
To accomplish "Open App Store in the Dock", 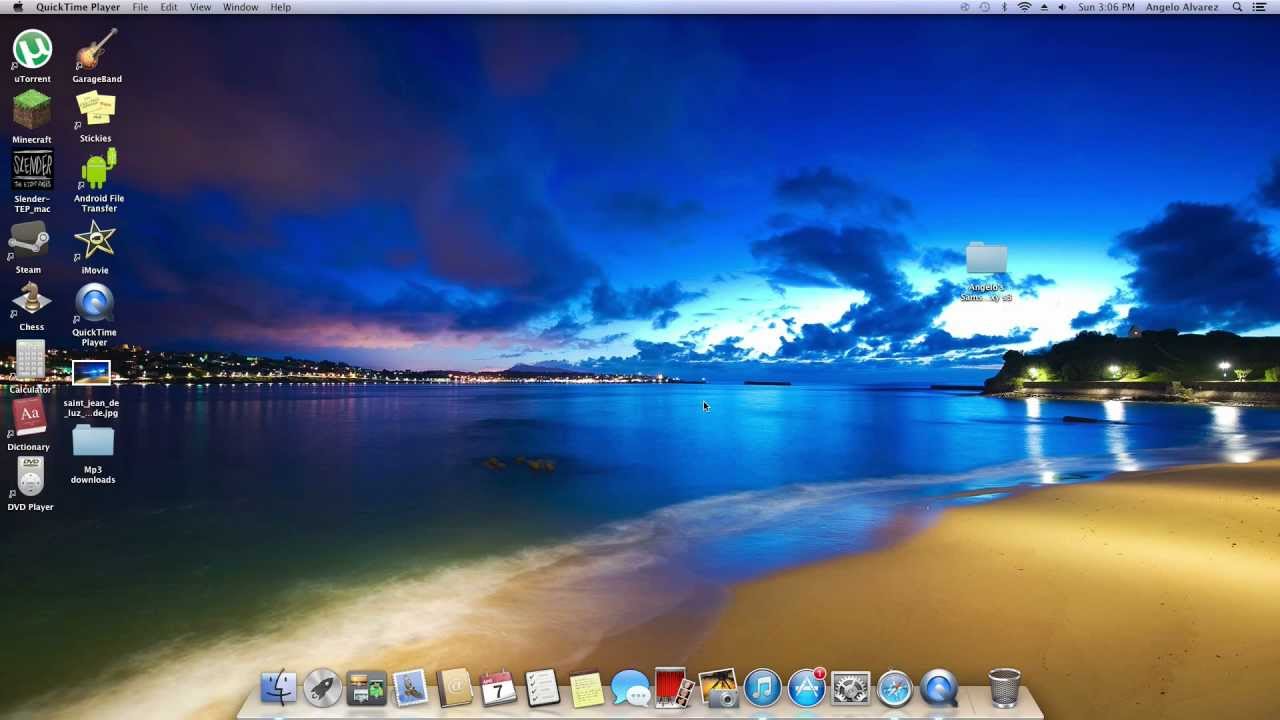I will (x=806, y=688).
